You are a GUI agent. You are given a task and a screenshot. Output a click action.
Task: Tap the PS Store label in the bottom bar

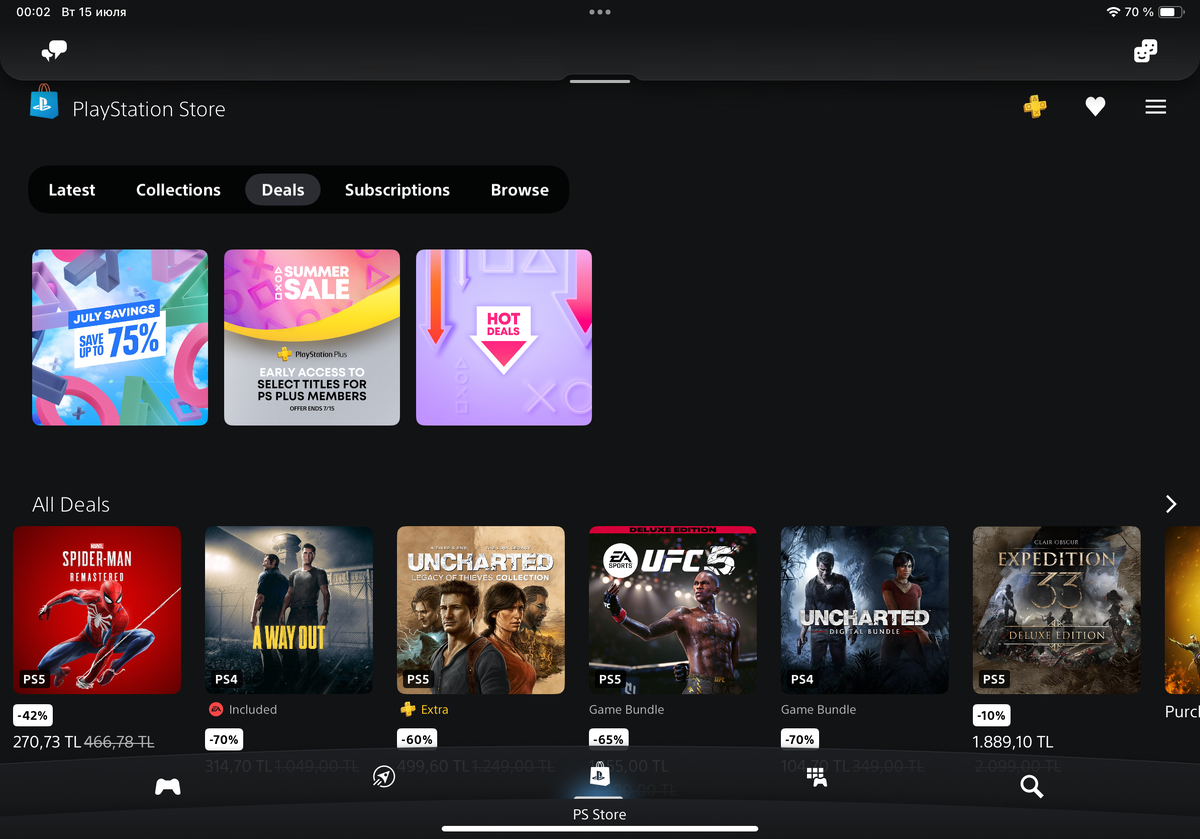pyautogui.click(x=599, y=814)
